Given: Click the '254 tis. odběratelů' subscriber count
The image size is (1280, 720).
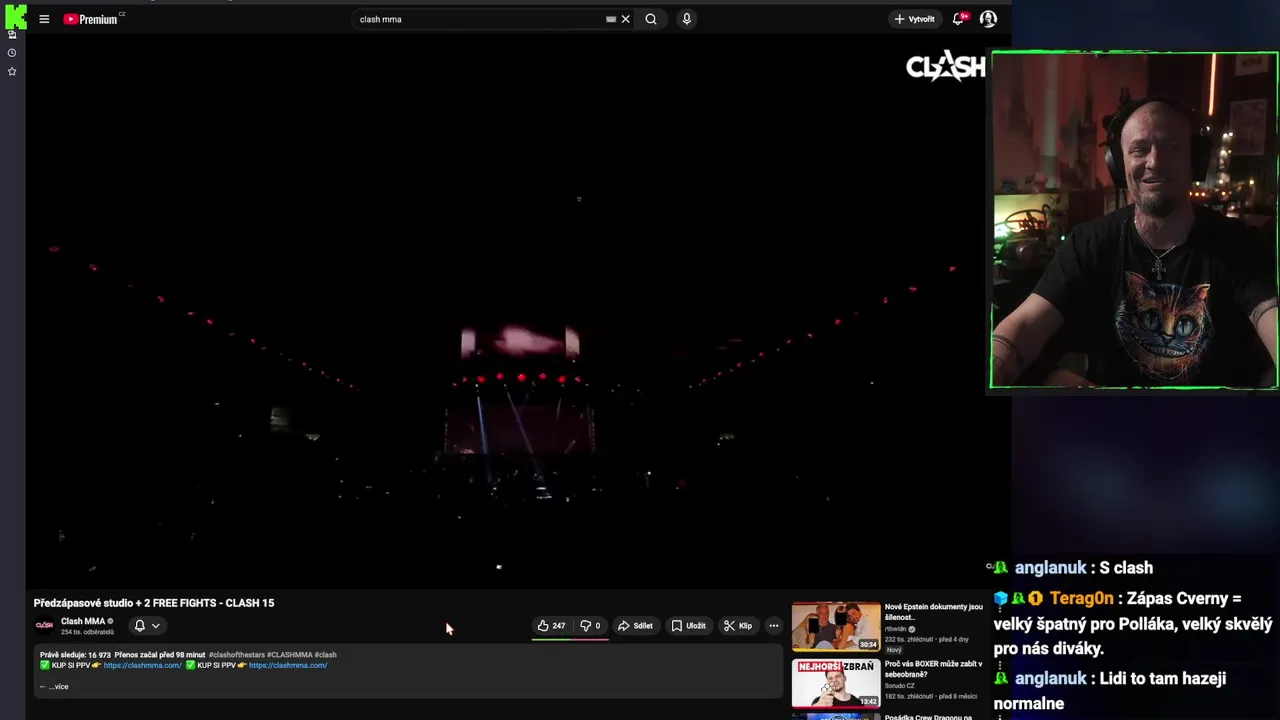Looking at the screenshot, I should click(x=87, y=632).
